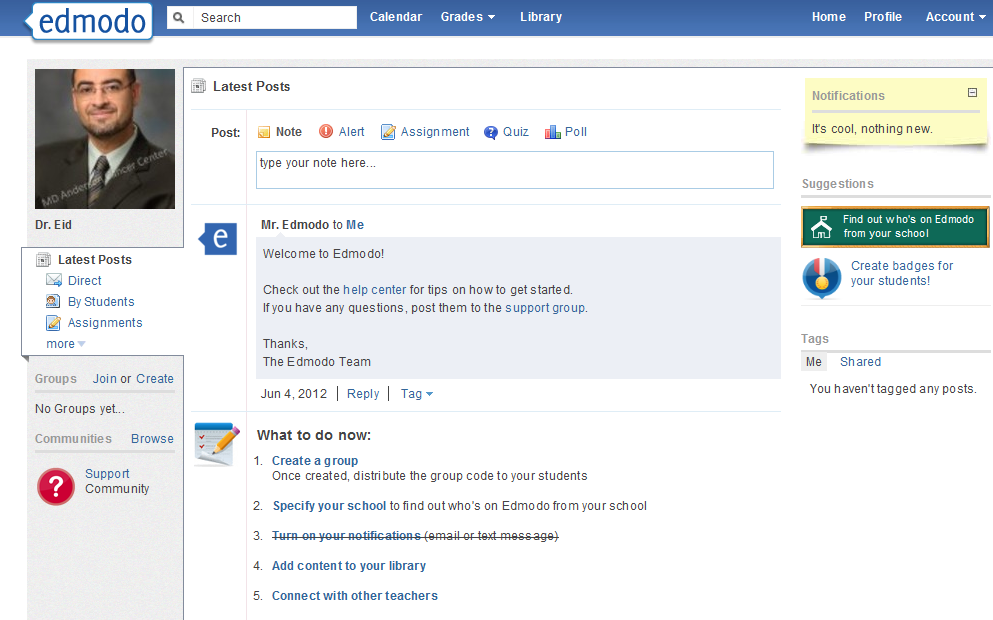Viewport: 993px width, 620px height.
Task: Click the What to do now checklist icon
Action: (217, 443)
